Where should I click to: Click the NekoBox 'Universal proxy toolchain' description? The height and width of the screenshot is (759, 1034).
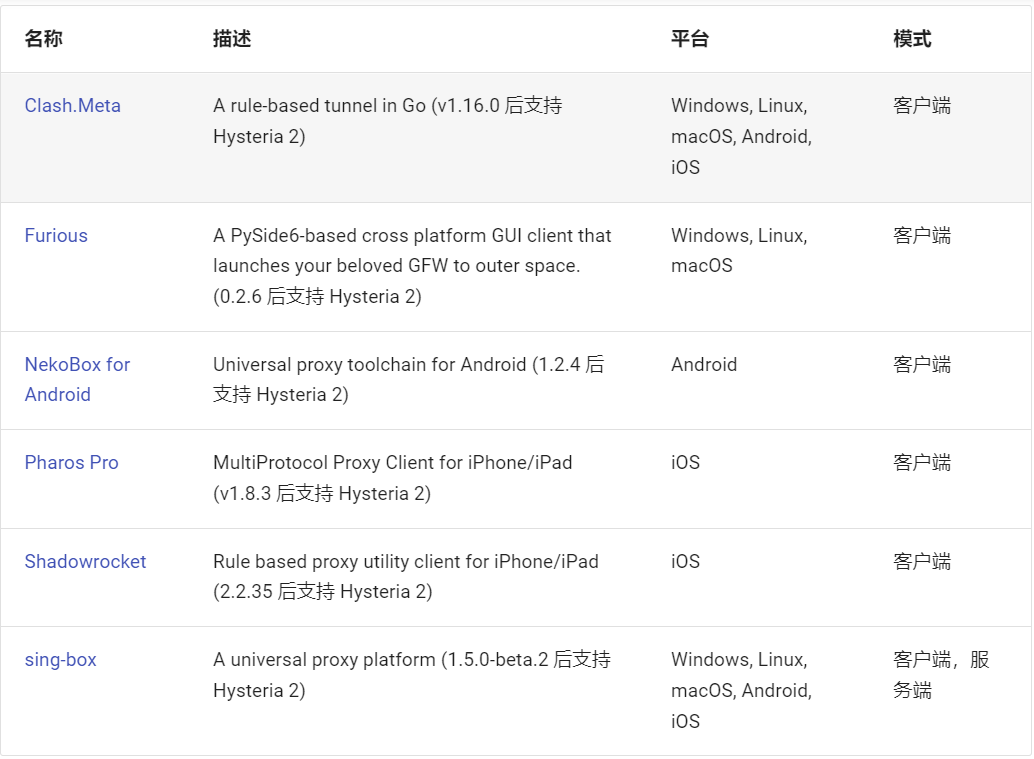pos(409,379)
